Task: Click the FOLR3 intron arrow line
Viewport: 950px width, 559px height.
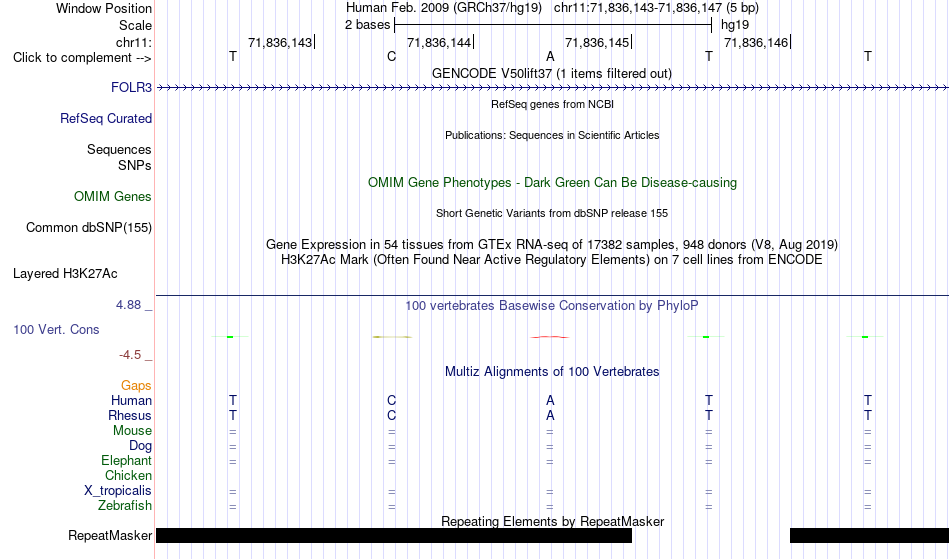Action: (552, 88)
